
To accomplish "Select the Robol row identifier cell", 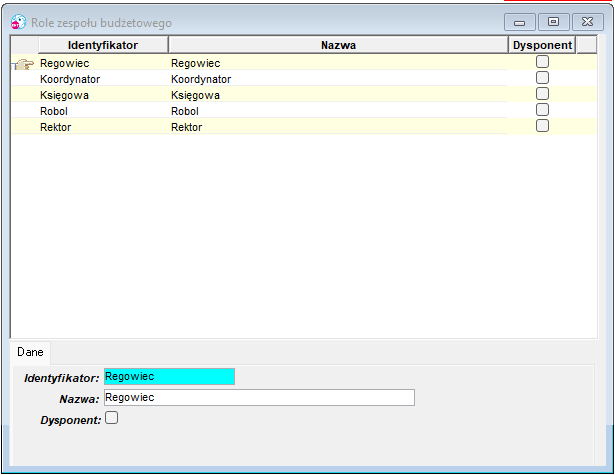I will tap(54, 111).
